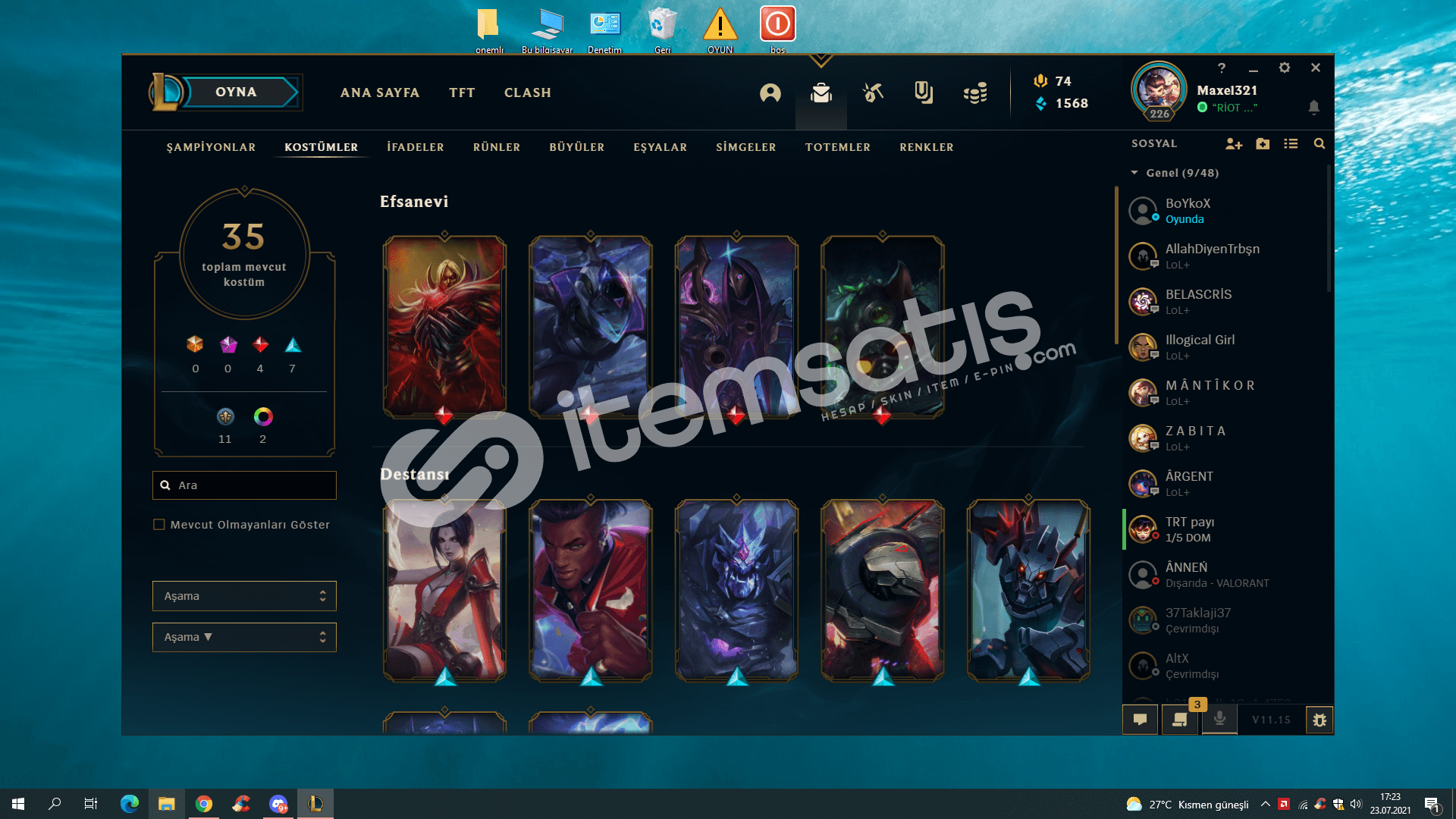1456x819 pixels.
Task: Open the CLASH section
Action: click(x=528, y=93)
